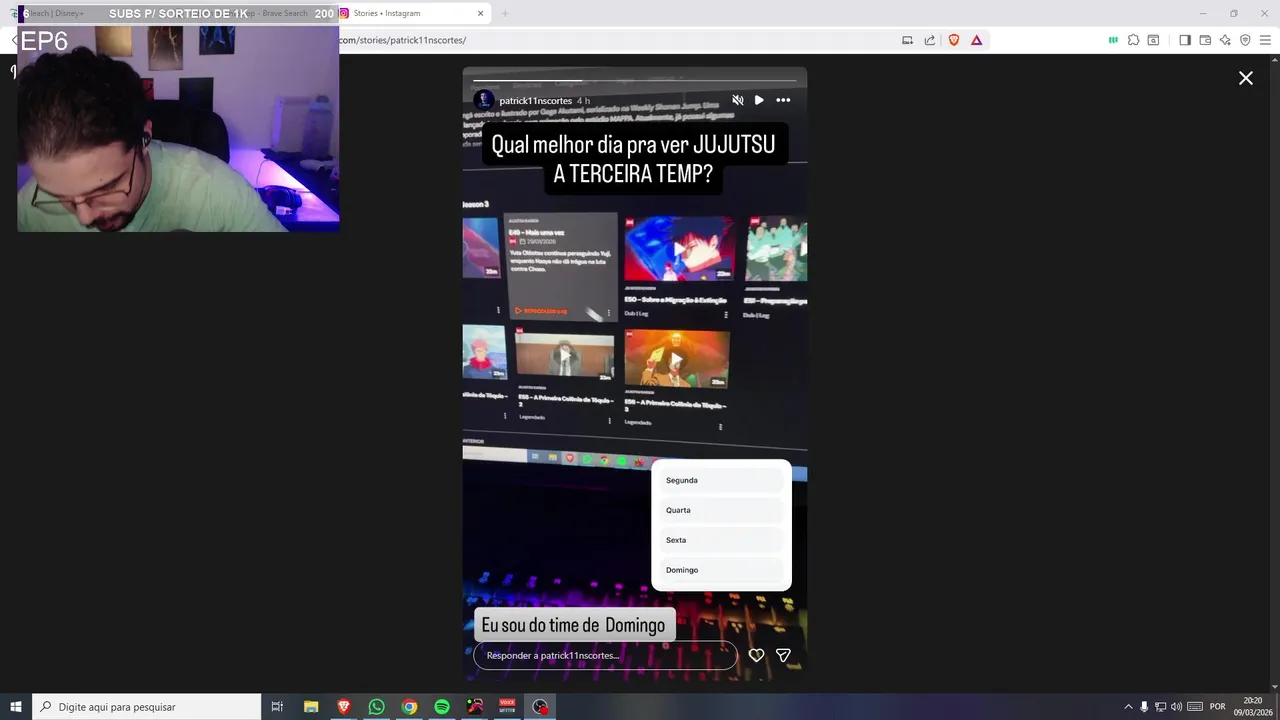This screenshot has width=1280, height=720.
Task: Close the Instagram story viewer
Action: click(x=1246, y=78)
